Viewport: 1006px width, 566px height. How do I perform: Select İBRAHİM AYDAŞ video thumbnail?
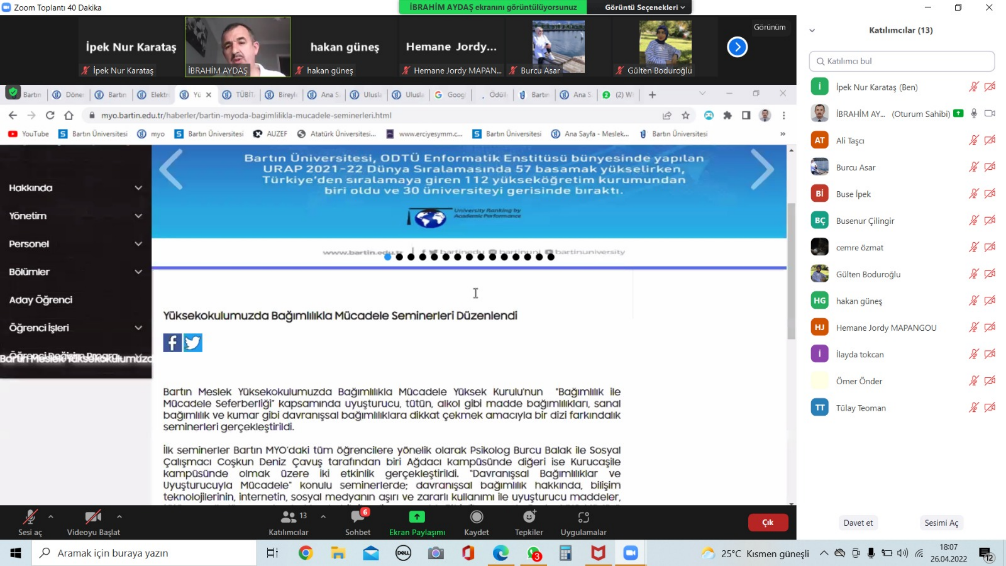(238, 46)
